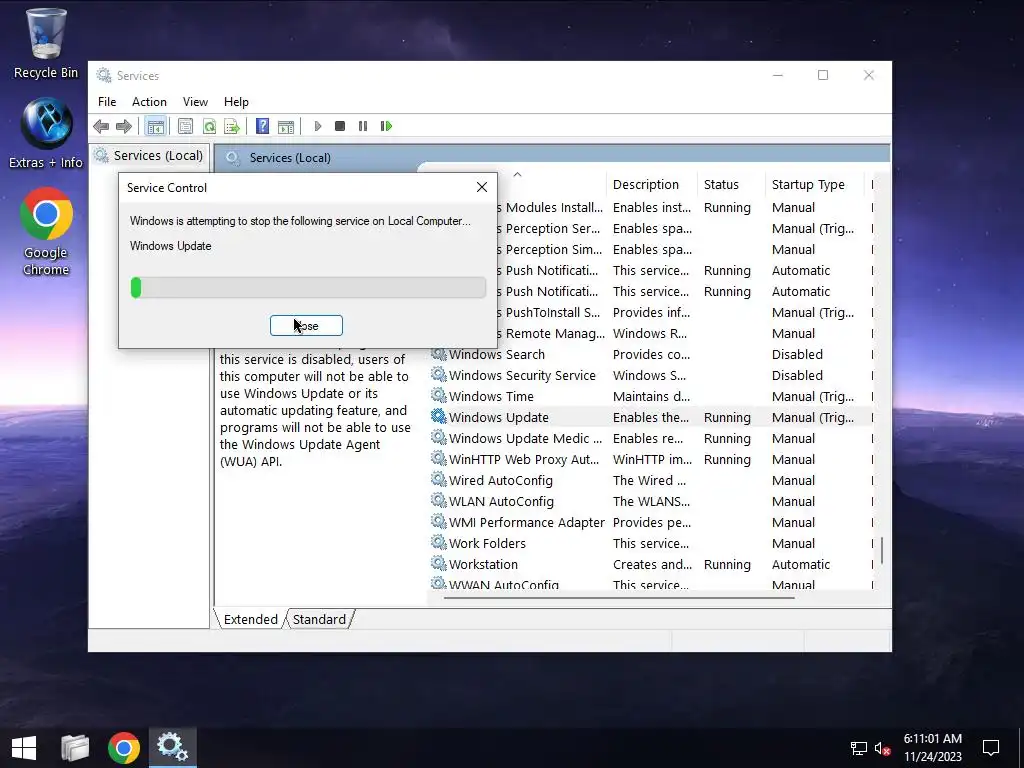Select the Work Folders service name
Viewport: 1024px width, 768px height.
[x=487, y=543]
